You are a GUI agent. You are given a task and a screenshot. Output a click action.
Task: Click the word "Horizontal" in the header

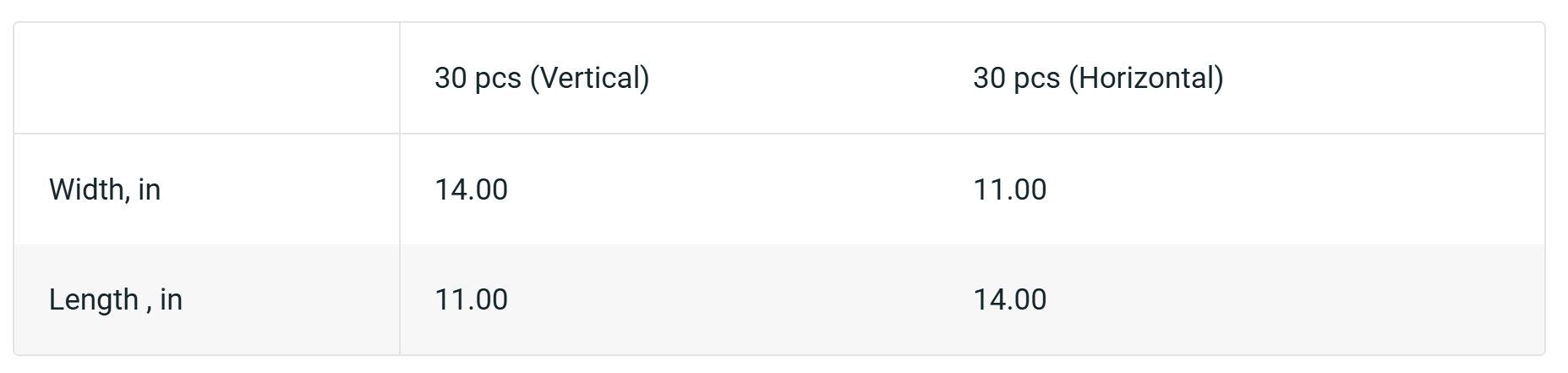tap(1146, 78)
